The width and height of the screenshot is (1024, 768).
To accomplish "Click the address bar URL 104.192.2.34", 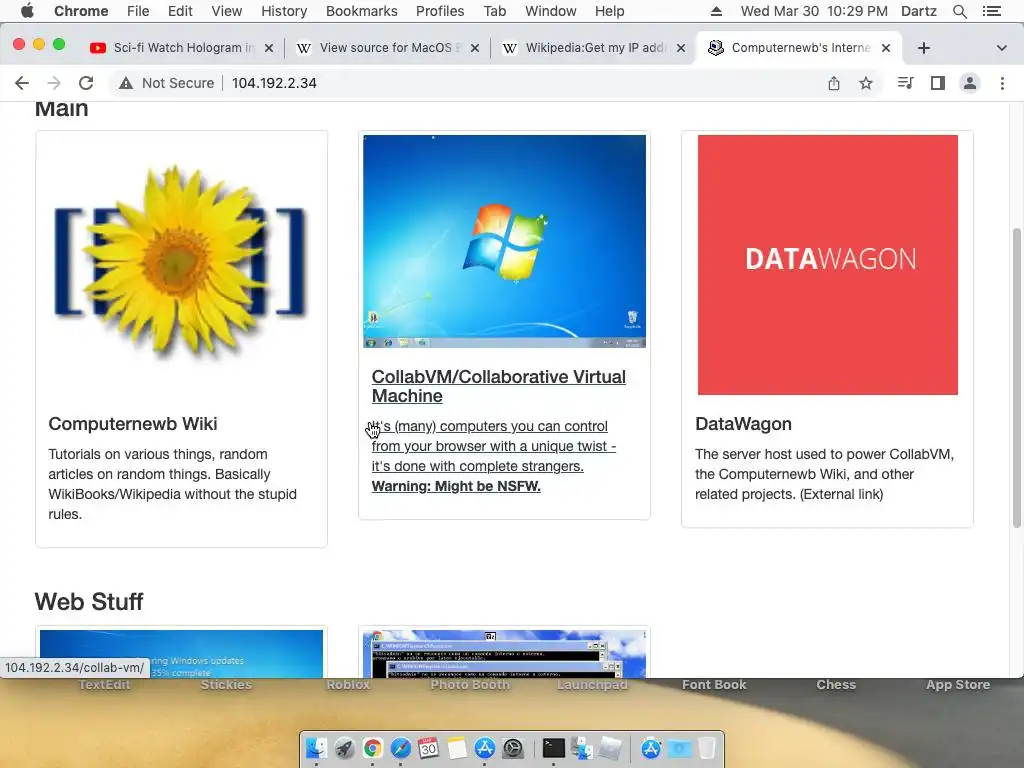I will 274,83.
